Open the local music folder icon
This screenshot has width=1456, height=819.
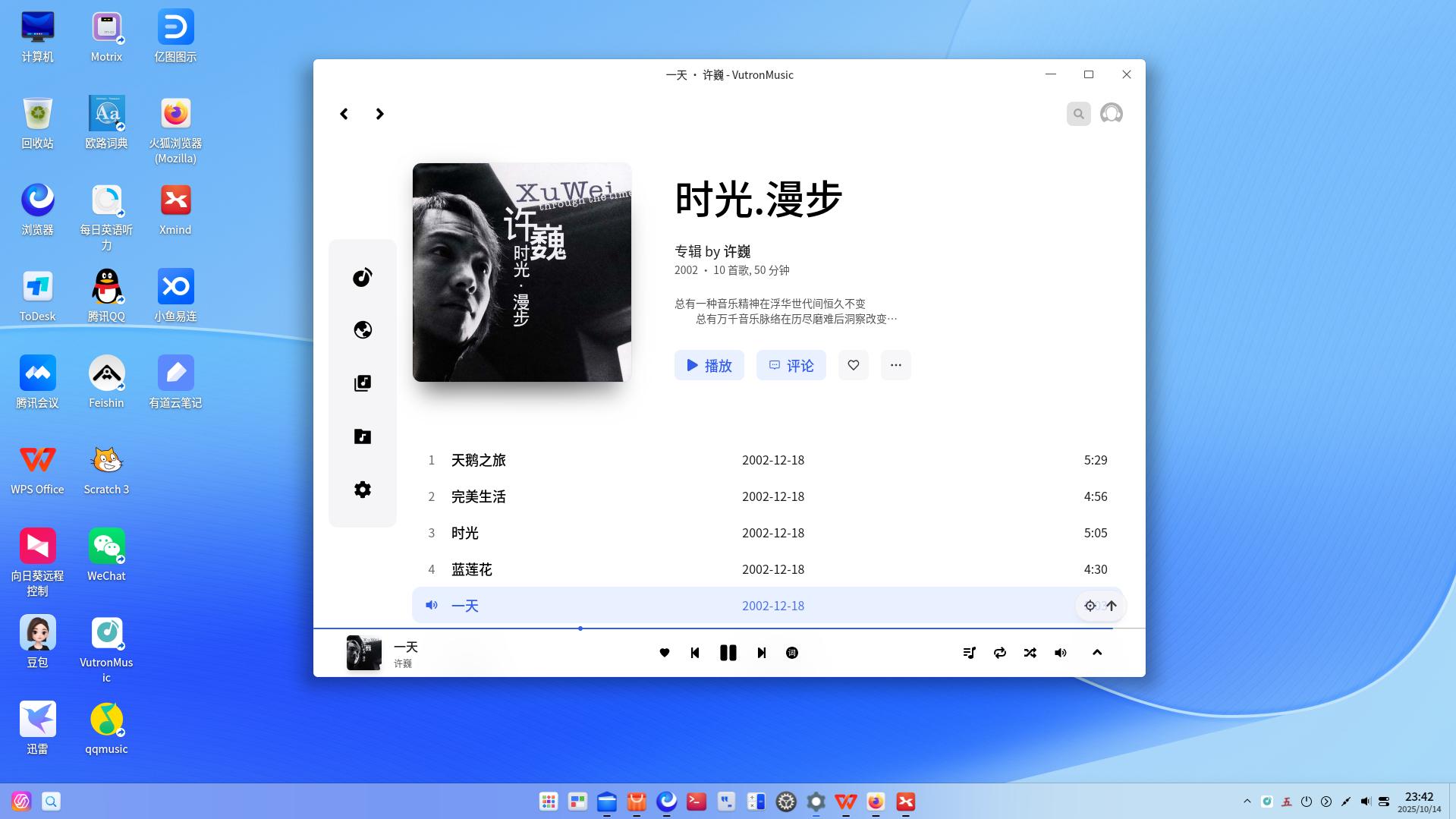[x=363, y=436]
